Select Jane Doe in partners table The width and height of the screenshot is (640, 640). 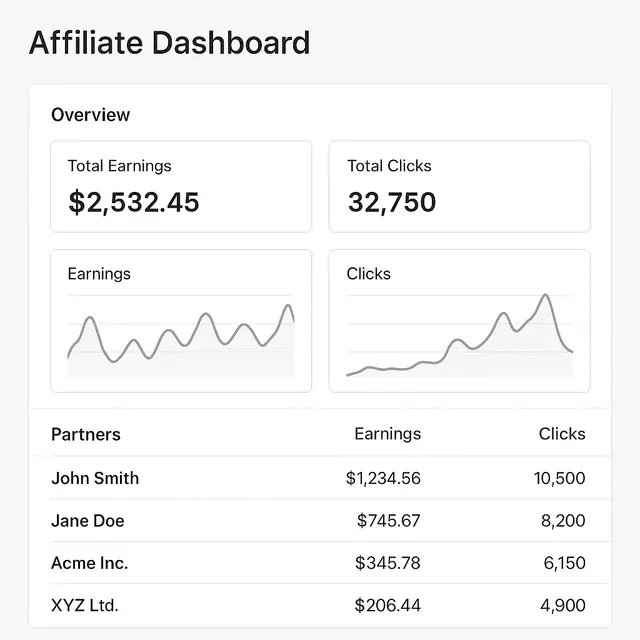[x=88, y=521]
